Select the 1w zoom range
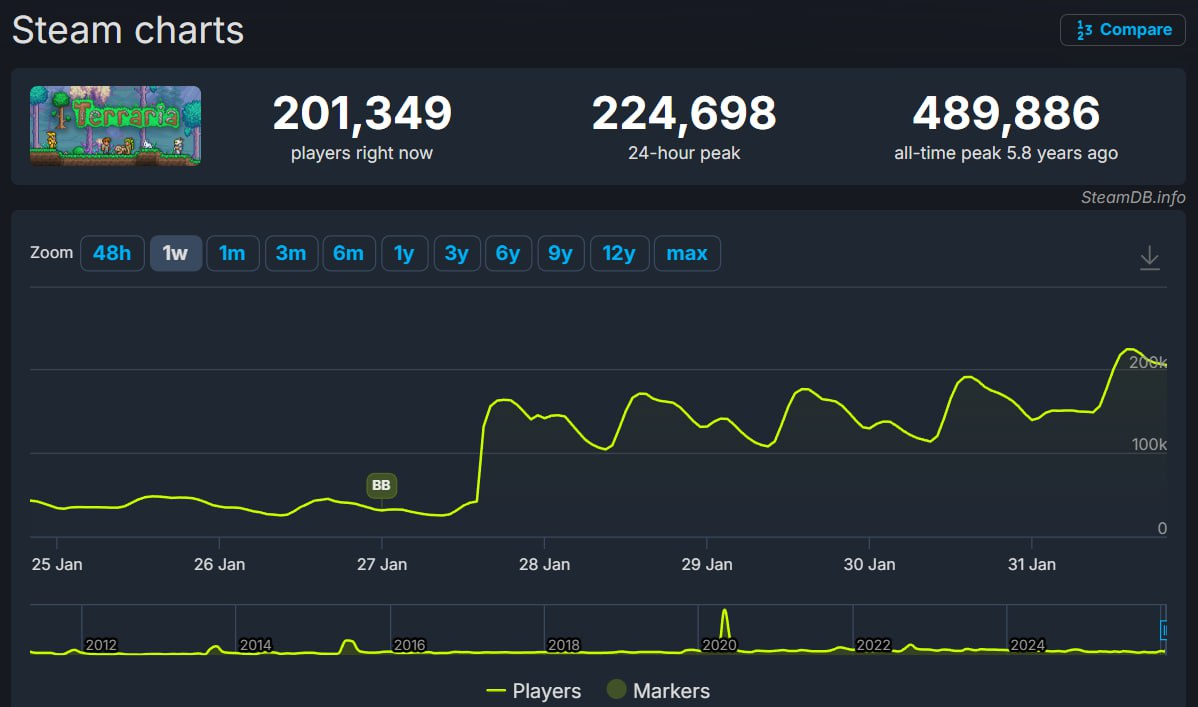Image resolution: width=1198 pixels, height=707 pixels. point(175,253)
